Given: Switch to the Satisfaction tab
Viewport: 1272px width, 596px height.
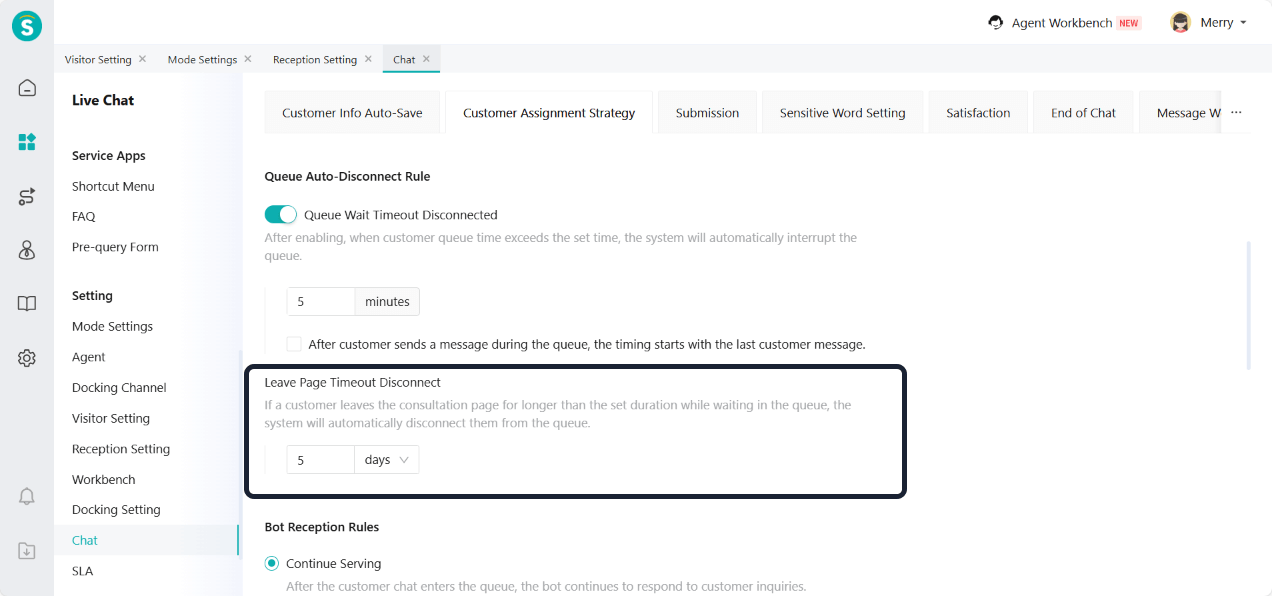Looking at the screenshot, I should tap(978, 113).
